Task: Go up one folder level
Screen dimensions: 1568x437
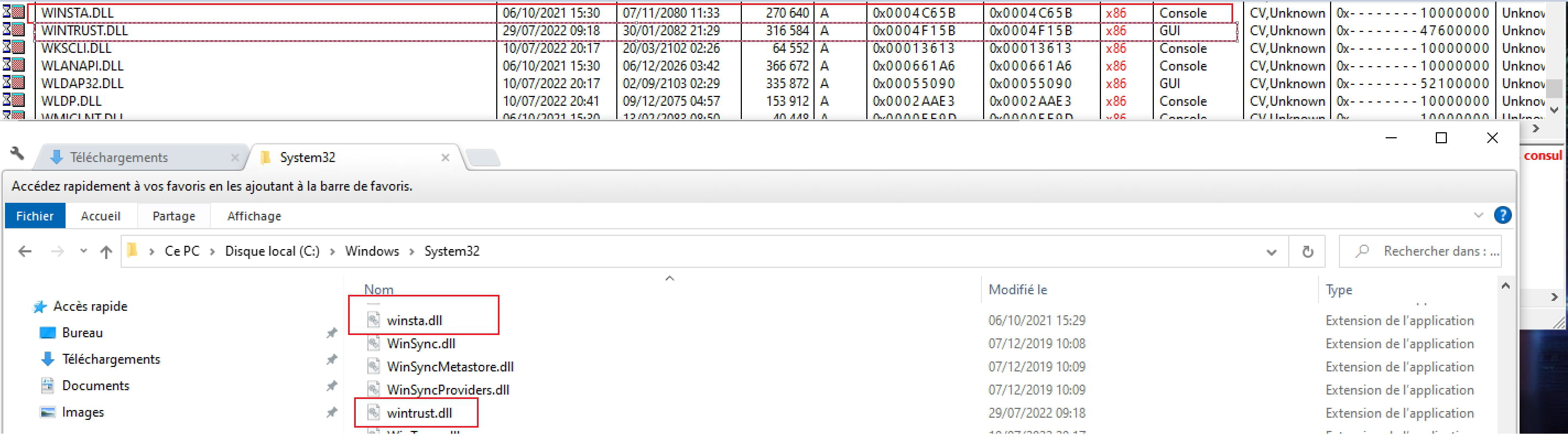Action: (106, 251)
